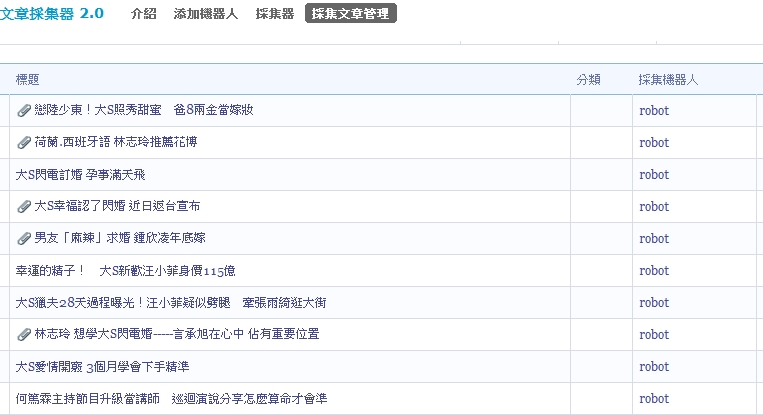The height and width of the screenshot is (415, 763).
Task: Select the 採集文章管理 tab
Action: pyautogui.click(x=350, y=14)
